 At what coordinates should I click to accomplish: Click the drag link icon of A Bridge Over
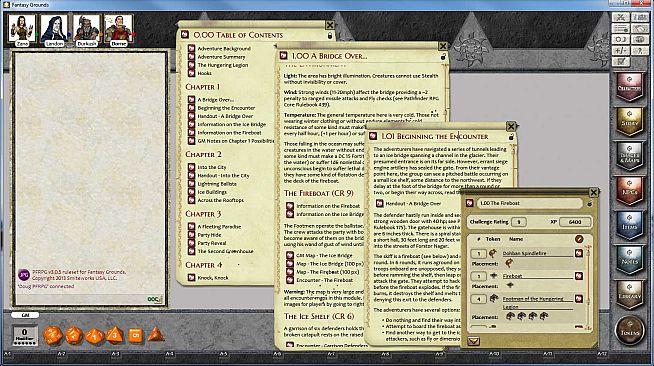click(283, 56)
